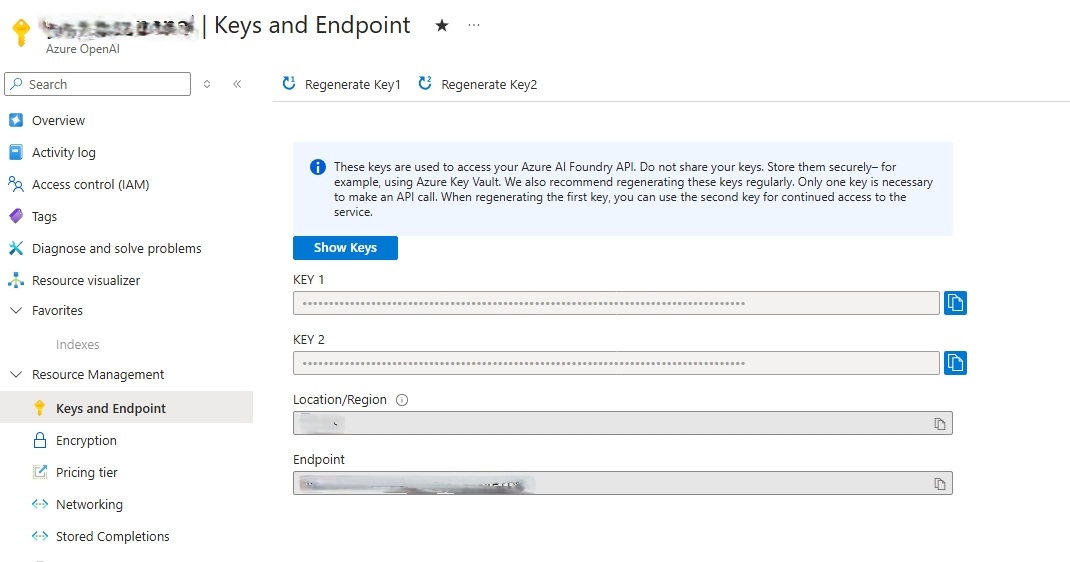This screenshot has width=1070, height=562.
Task: Collapse the Resource Management section
Action: 15,375
